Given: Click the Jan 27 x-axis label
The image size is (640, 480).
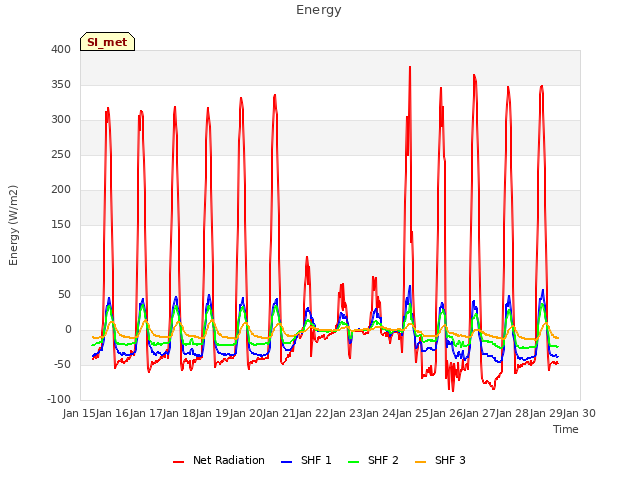Looking at the screenshot, I should click(x=479, y=413).
